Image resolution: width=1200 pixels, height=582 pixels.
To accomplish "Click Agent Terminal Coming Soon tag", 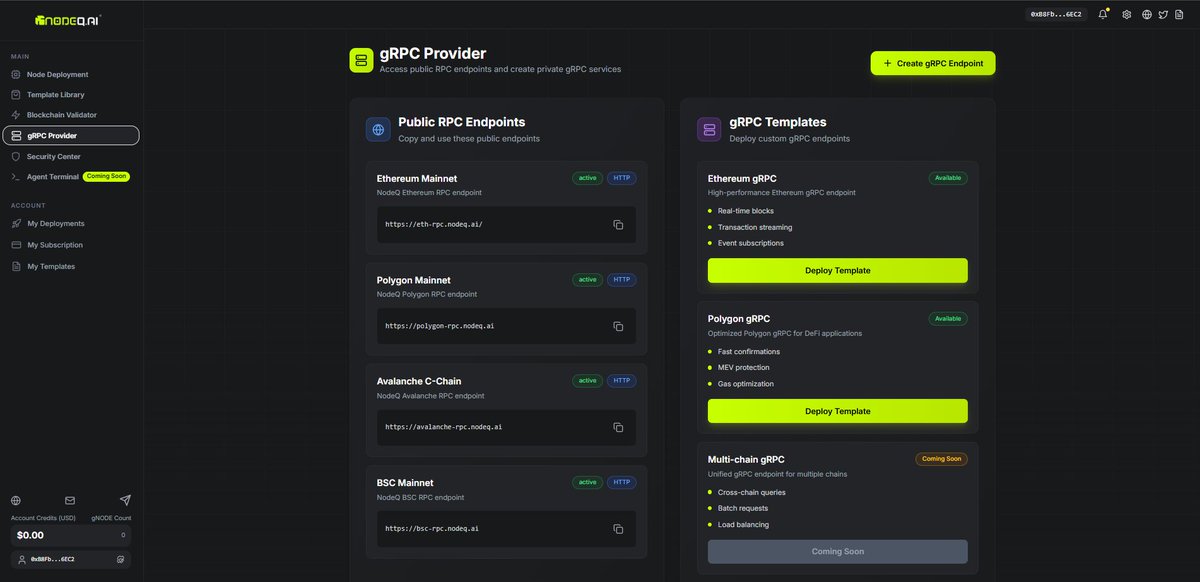I will (x=107, y=177).
